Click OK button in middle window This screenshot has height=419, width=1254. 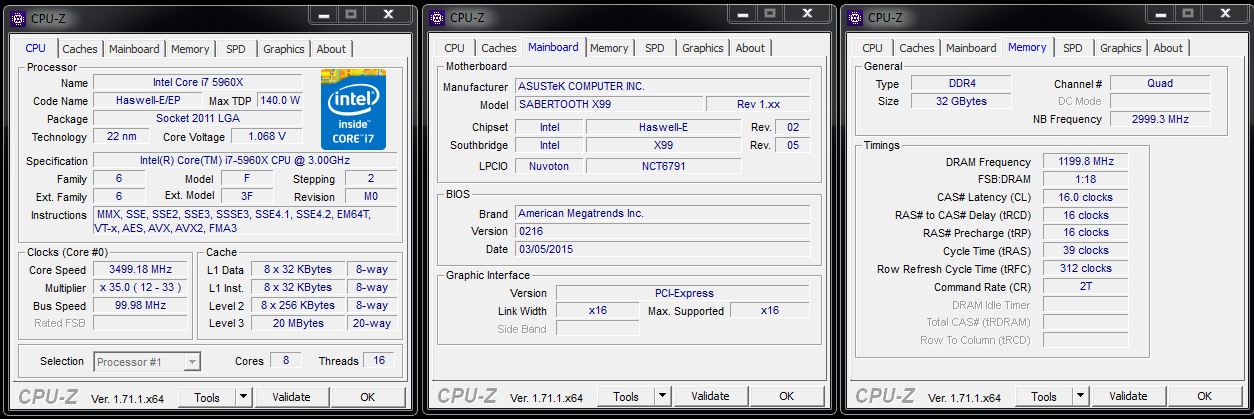[786, 397]
